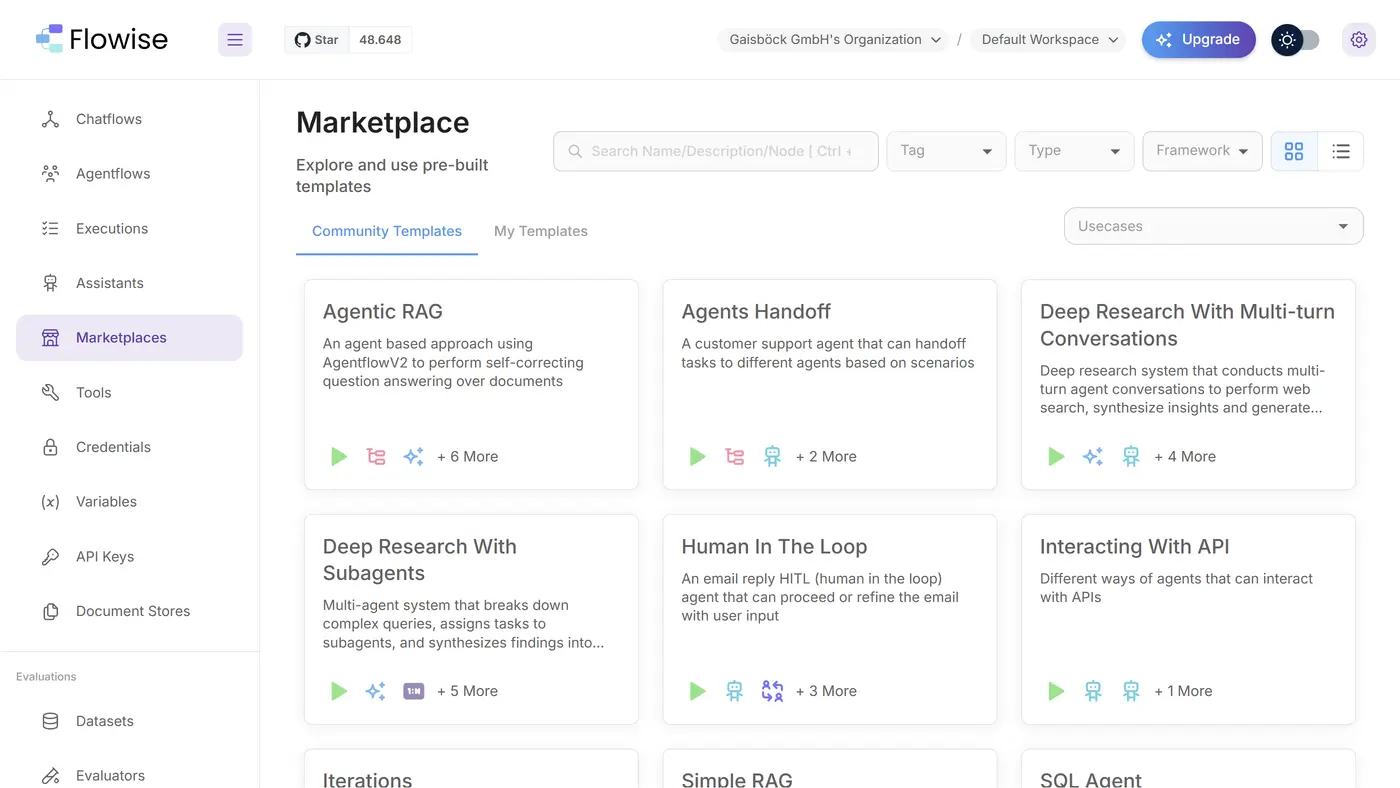Select the Community Templates tab
The image size is (1400, 788).
387,231
